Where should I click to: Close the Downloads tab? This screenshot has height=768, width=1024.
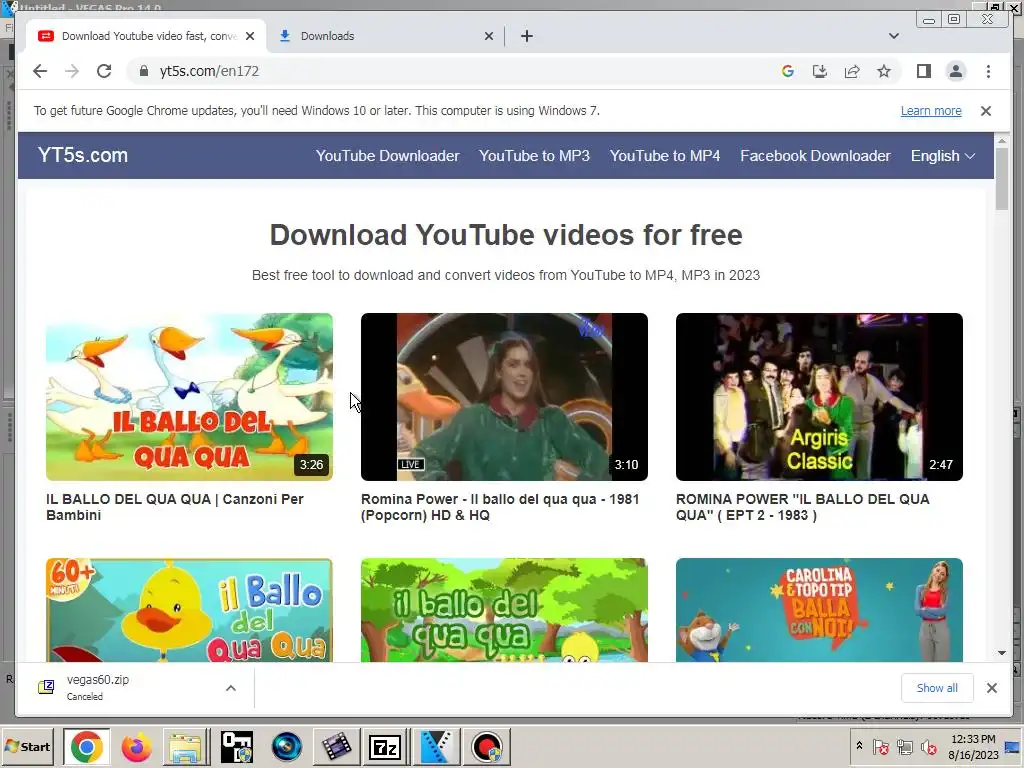point(488,36)
